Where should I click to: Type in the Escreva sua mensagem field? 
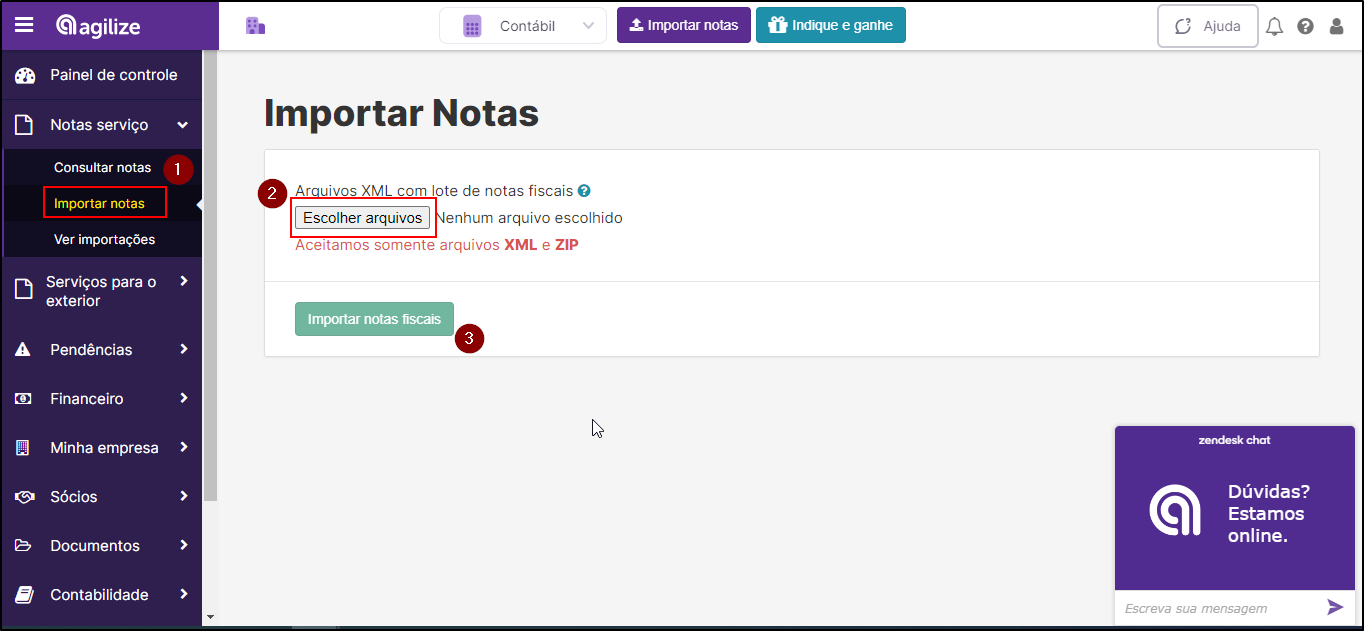click(x=1215, y=608)
